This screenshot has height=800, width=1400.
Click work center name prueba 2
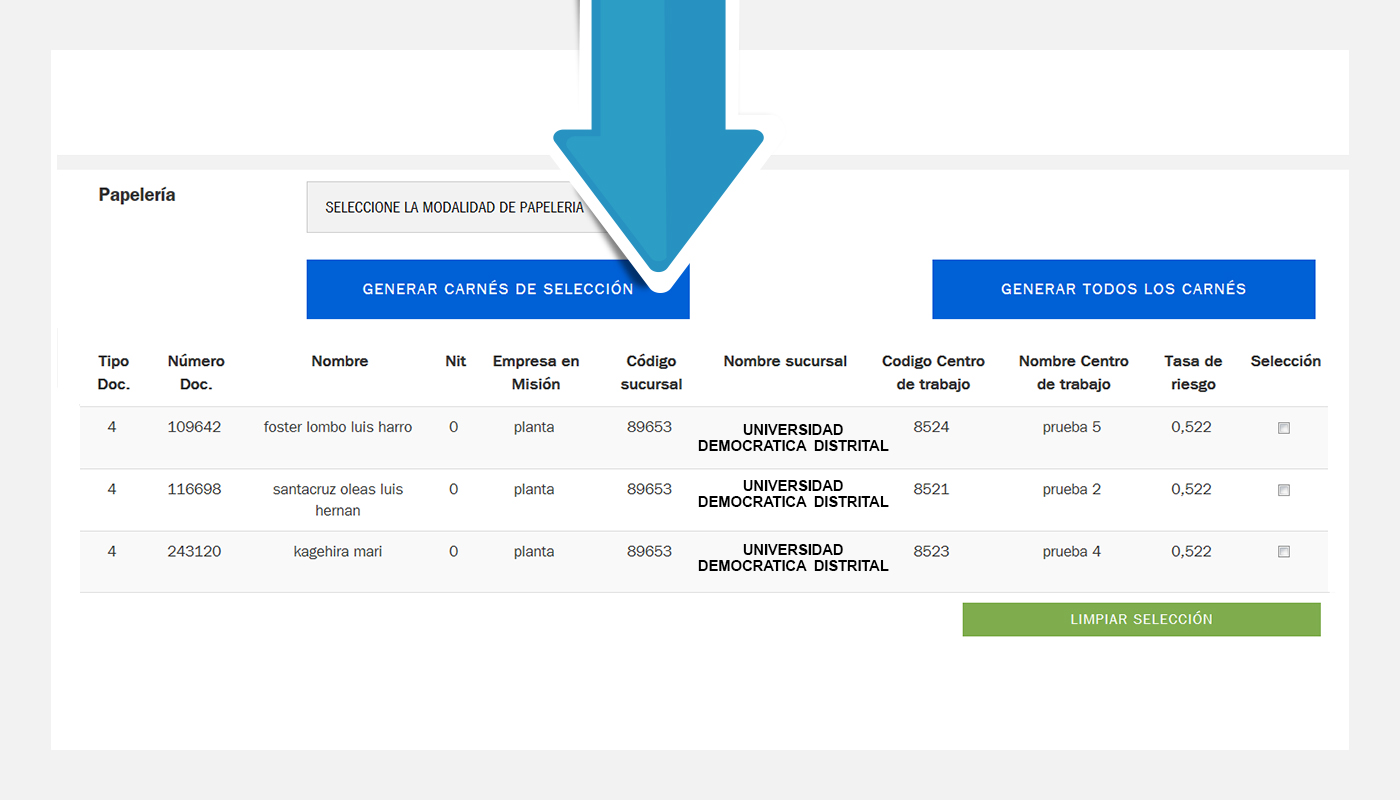tap(1072, 489)
